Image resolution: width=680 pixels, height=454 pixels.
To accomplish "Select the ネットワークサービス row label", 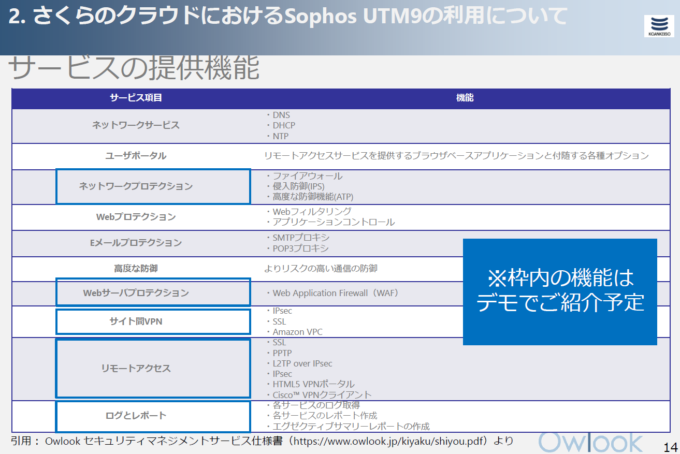I will click(x=136, y=125).
